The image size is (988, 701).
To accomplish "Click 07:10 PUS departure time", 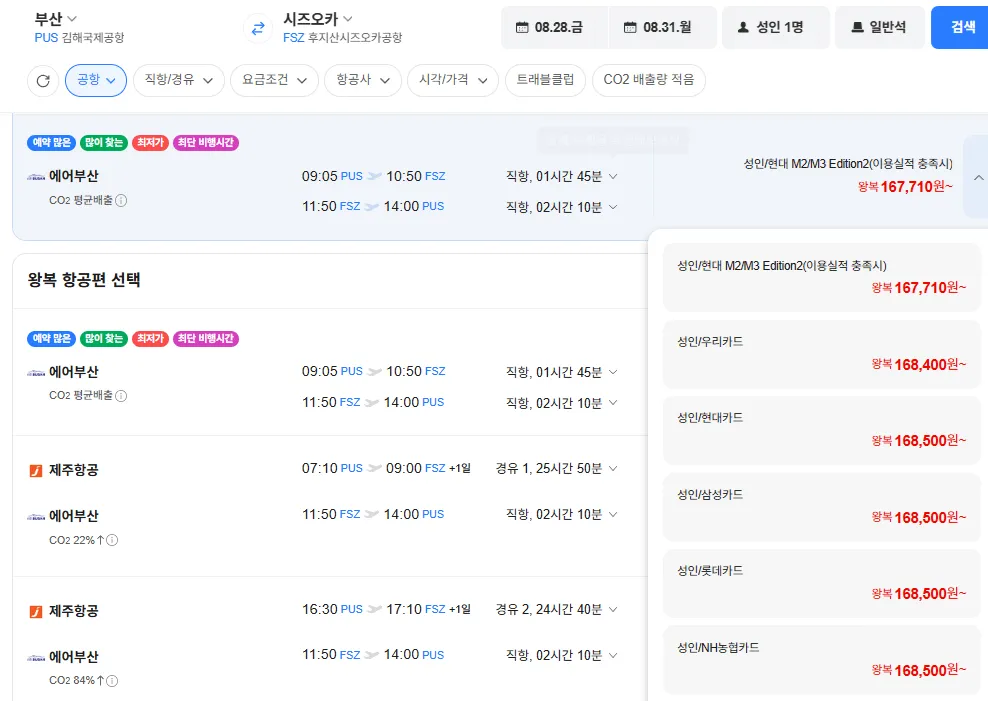I will (332, 469).
